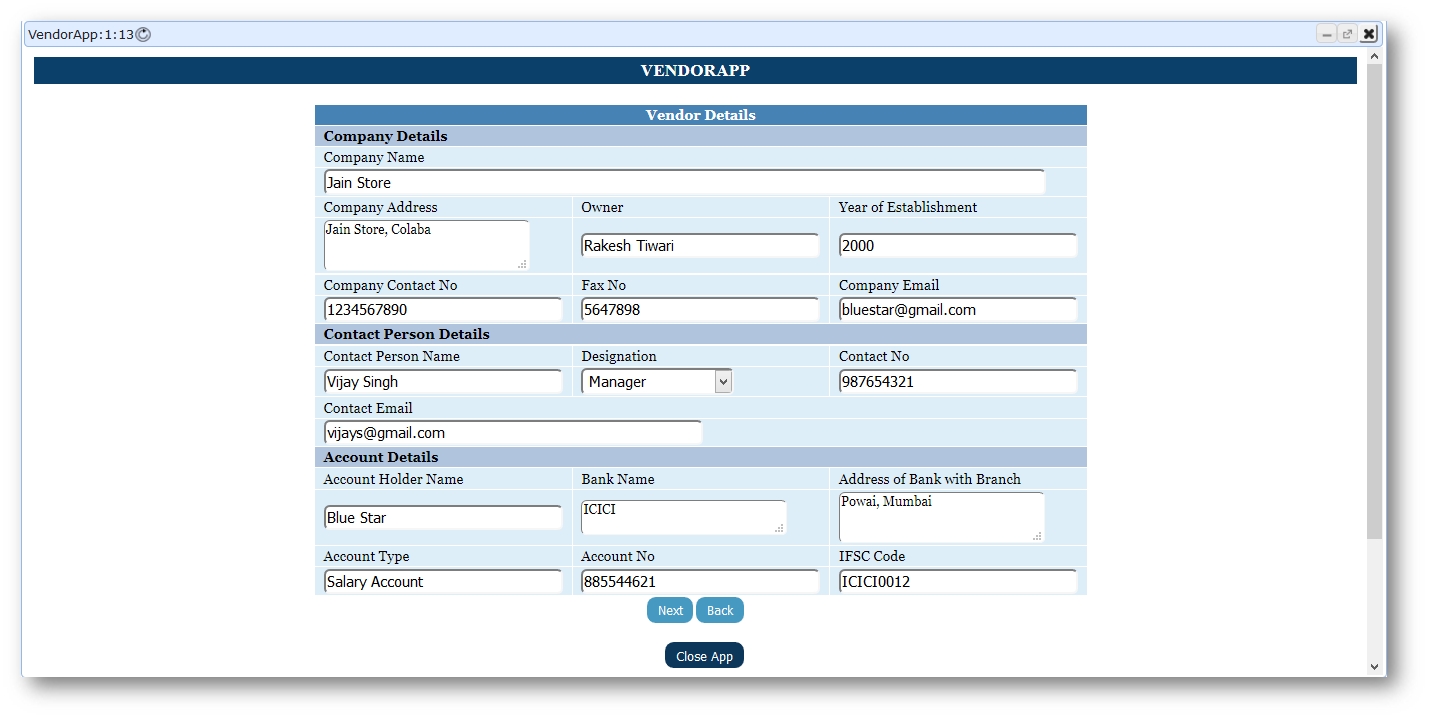Select the Account No input field
This screenshot has height=719, width=1429.
pyautogui.click(x=700, y=582)
